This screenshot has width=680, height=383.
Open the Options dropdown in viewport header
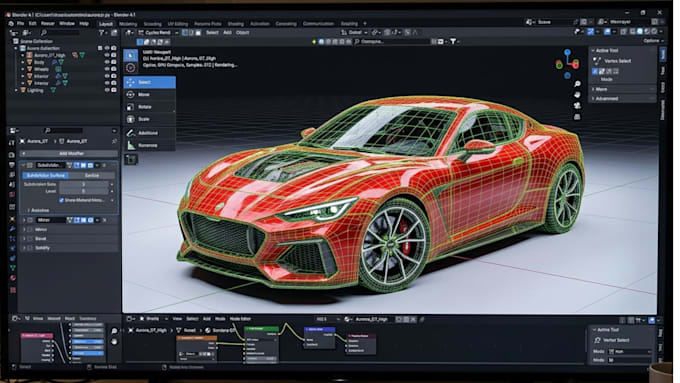pos(654,41)
